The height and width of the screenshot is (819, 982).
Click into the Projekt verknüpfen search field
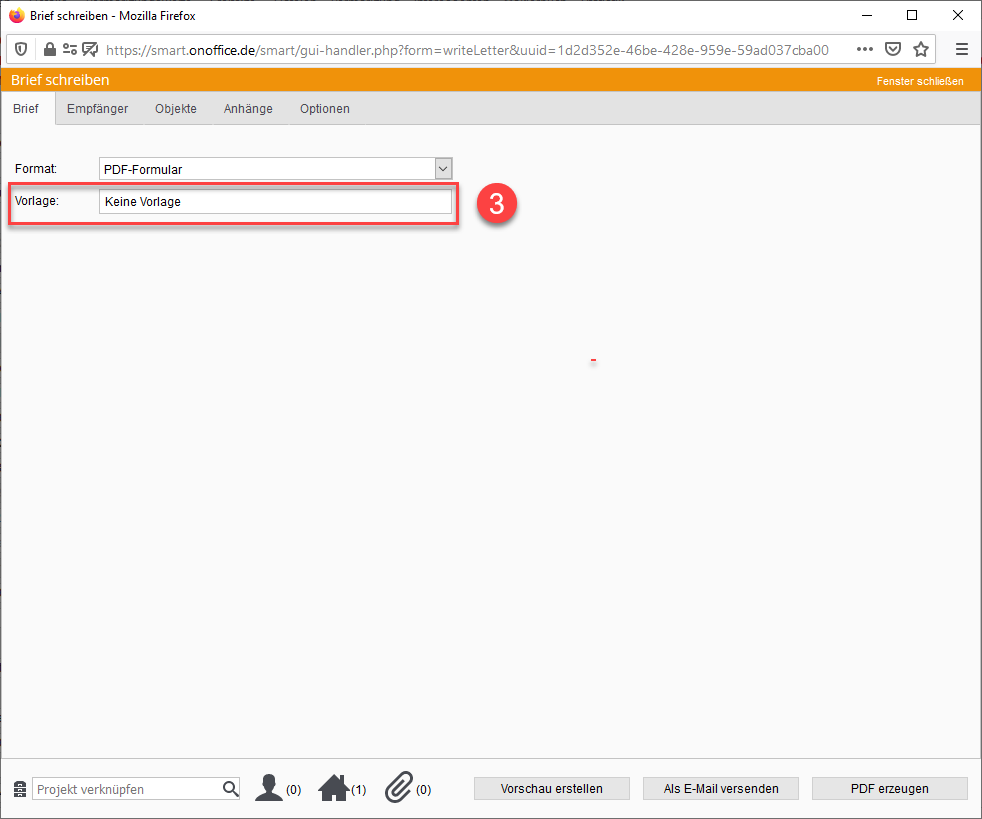point(127,789)
